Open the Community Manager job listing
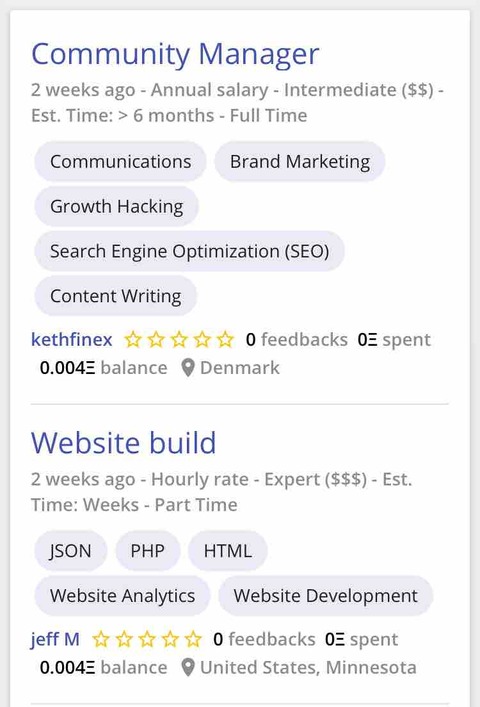 pos(175,55)
